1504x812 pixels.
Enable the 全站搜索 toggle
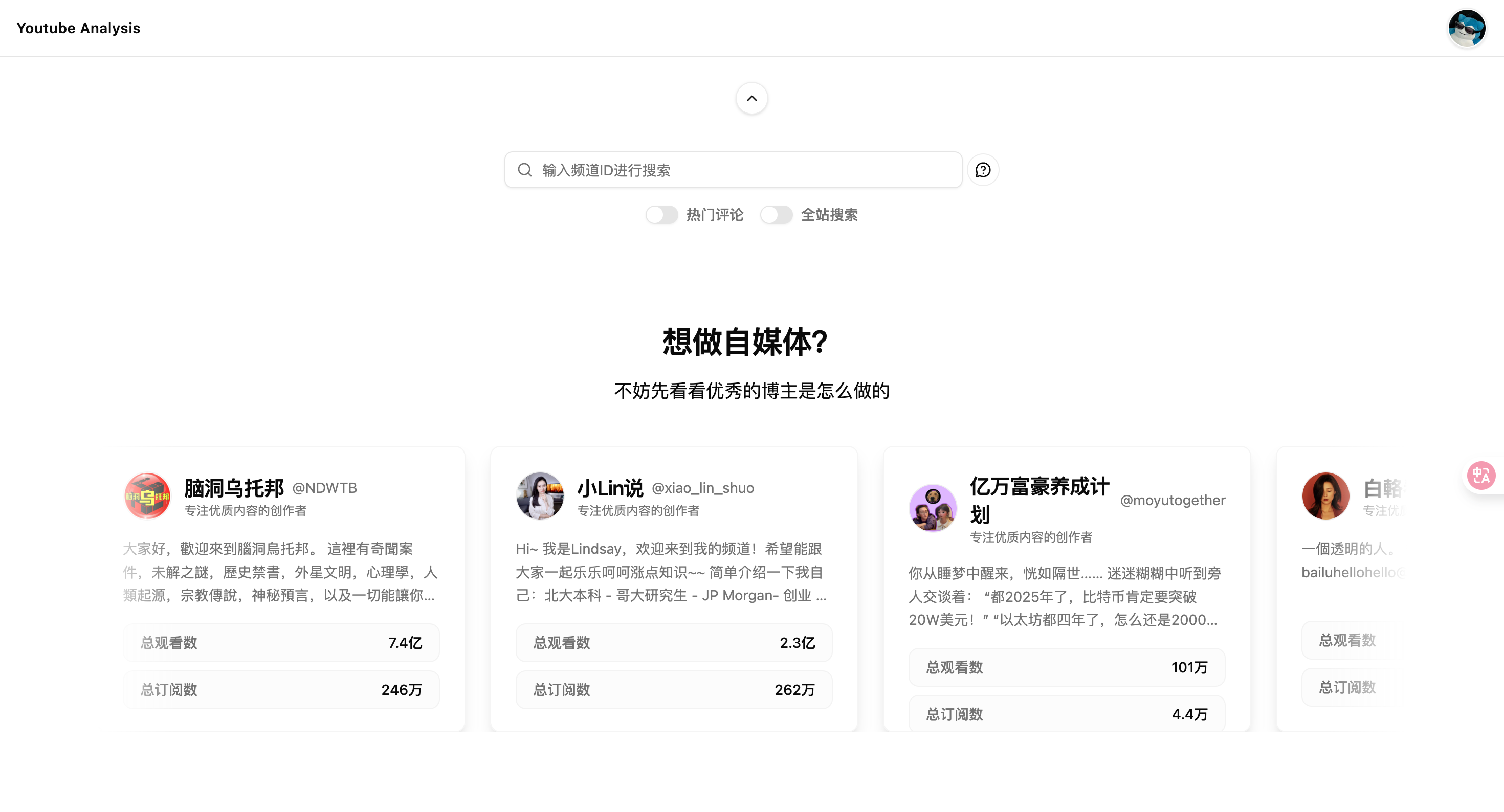click(x=777, y=215)
